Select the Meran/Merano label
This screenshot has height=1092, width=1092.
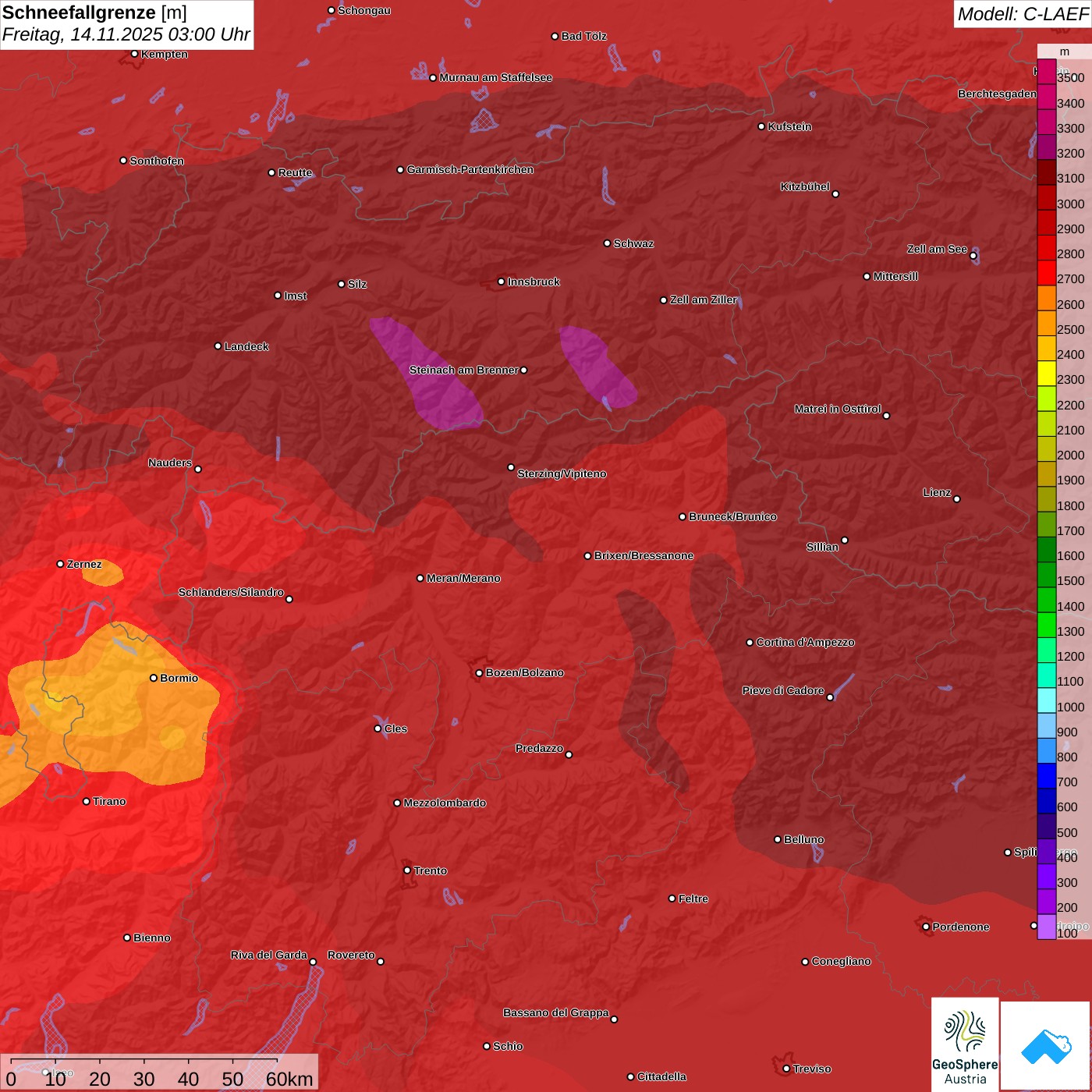tap(463, 578)
